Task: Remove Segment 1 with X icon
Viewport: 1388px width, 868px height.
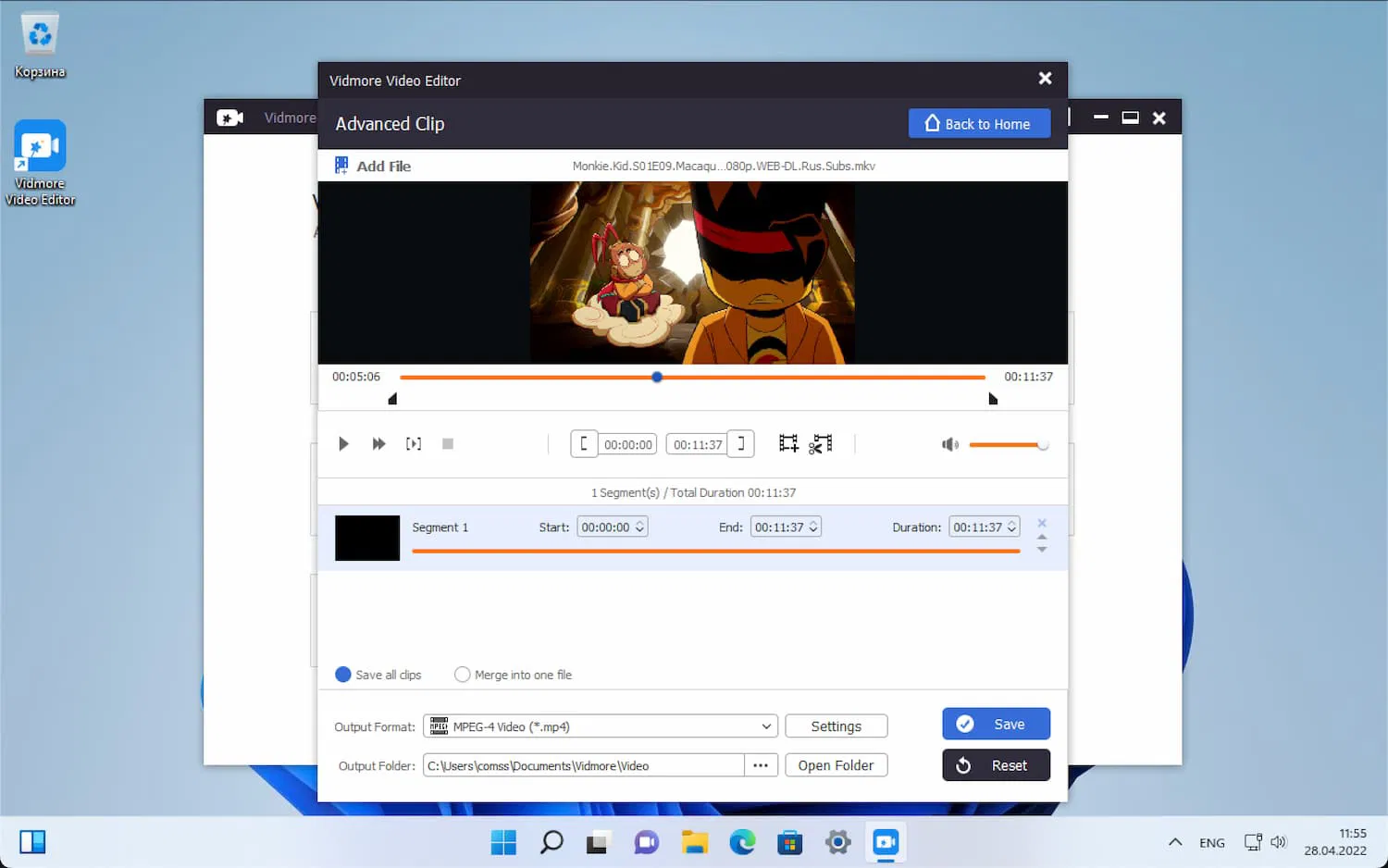Action: (x=1042, y=523)
